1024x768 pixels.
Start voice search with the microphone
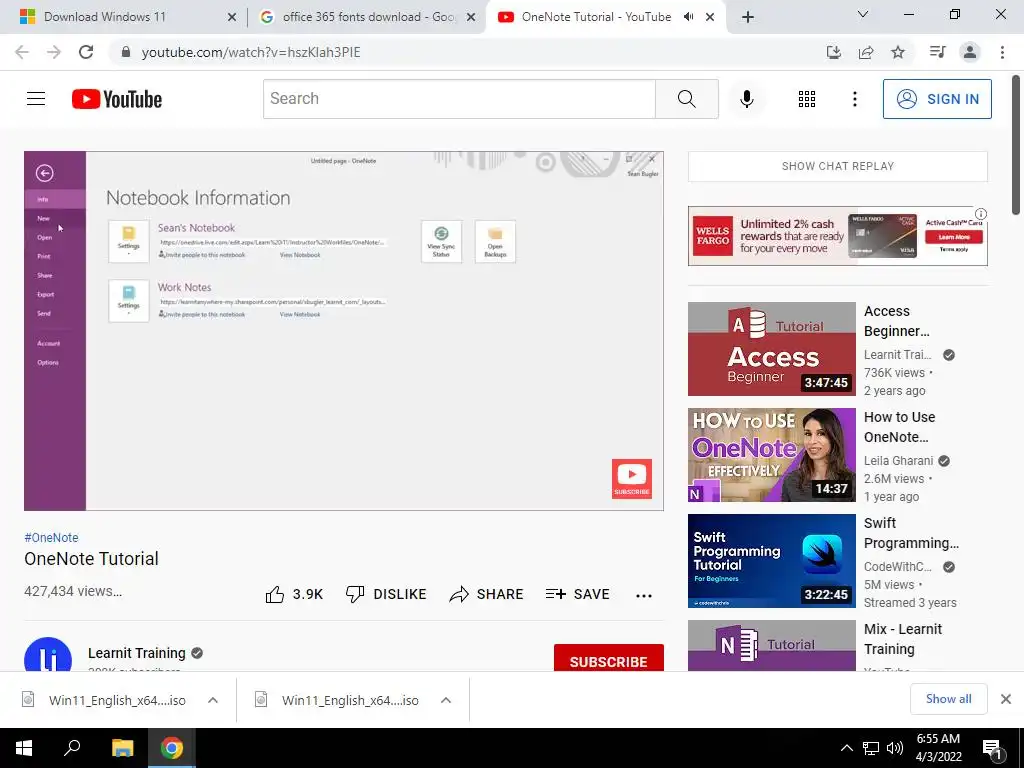tap(746, 99)
